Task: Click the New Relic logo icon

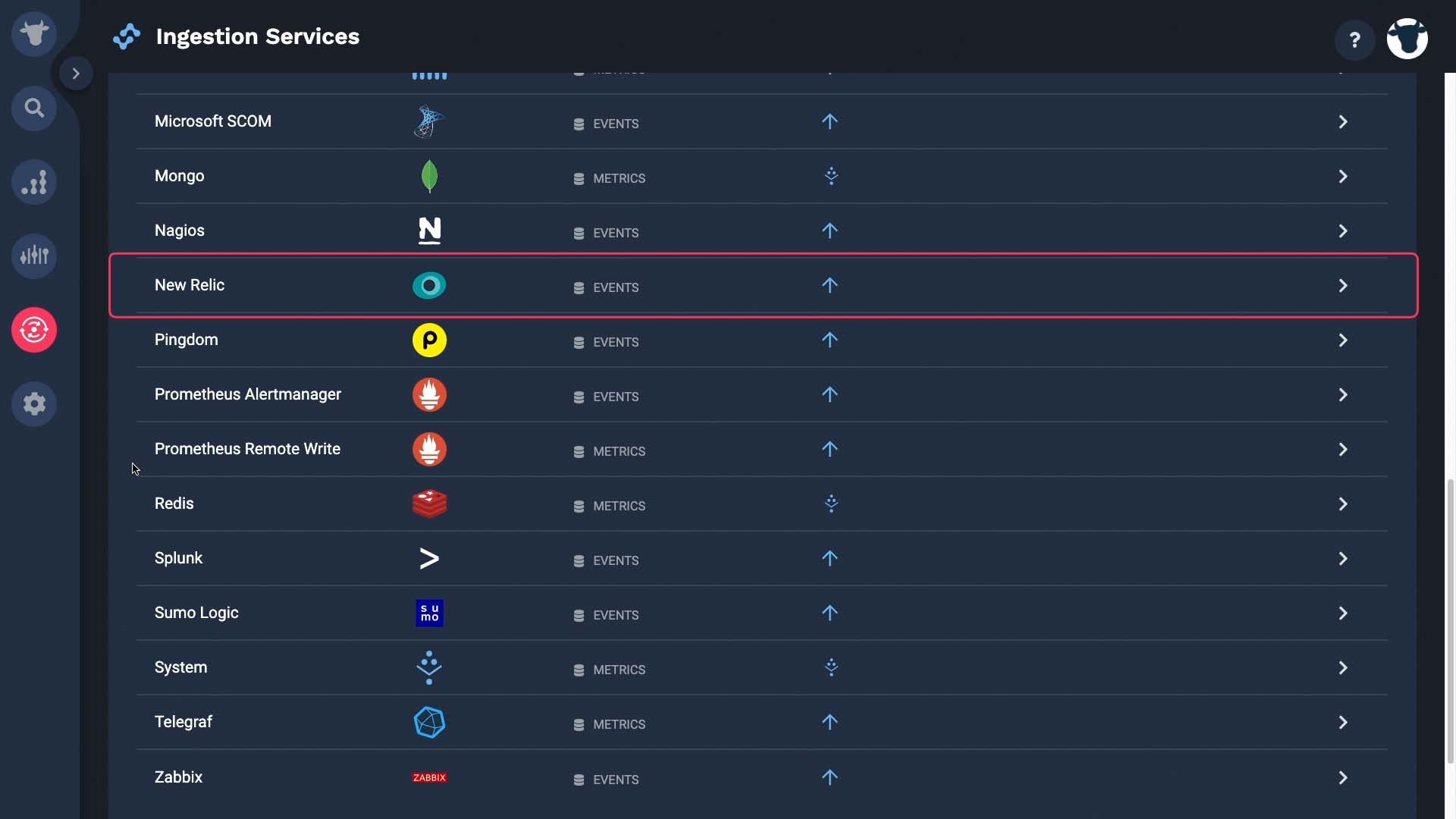Action: pyautogui.click(x=429, y=285)
